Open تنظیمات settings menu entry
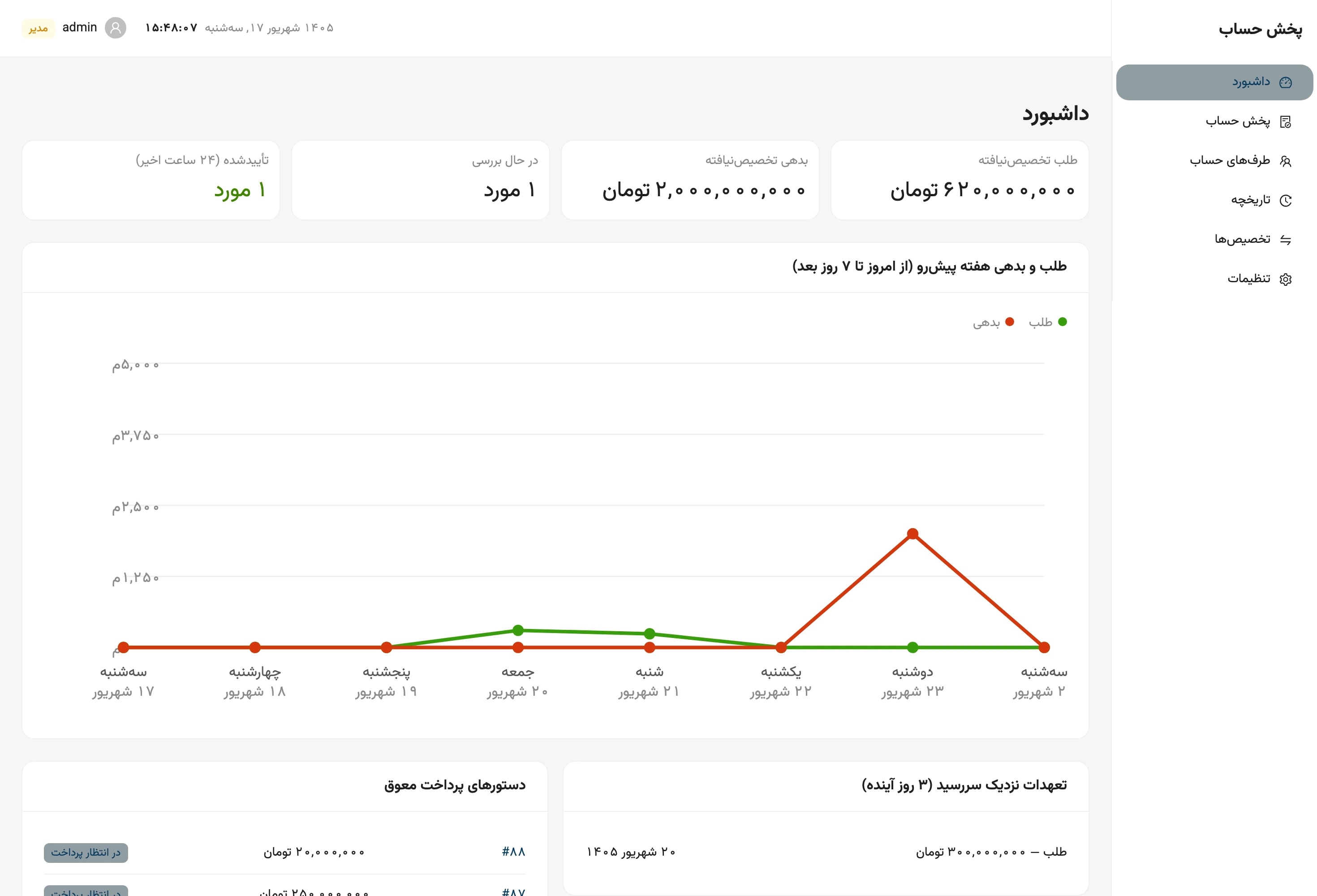Screen dimensions: 1317x896 tap(1214, 279)
